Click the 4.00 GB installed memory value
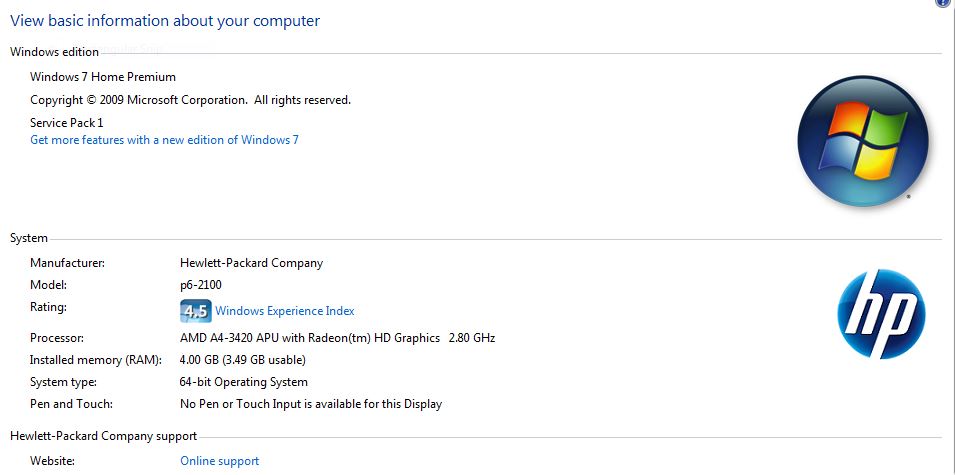This screenshot has width=955, height=475. (243, 360)
